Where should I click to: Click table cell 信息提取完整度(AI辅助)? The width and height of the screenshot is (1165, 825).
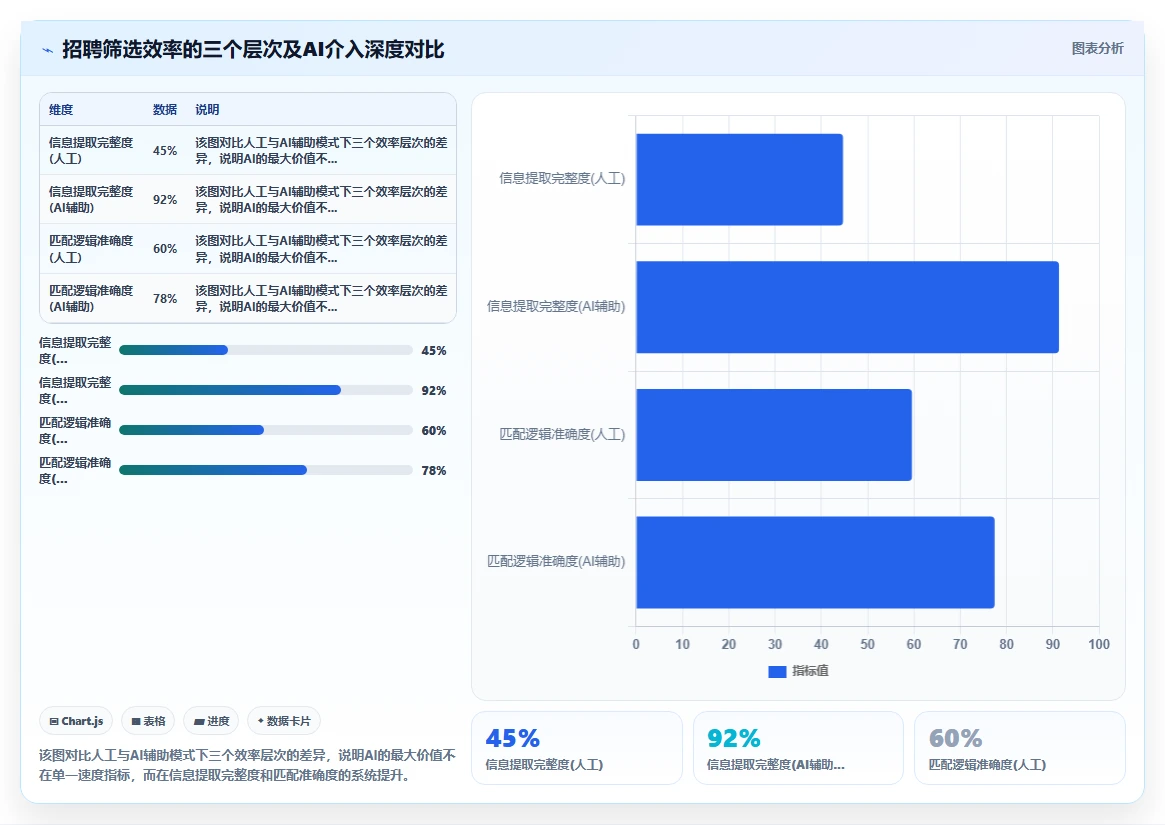coord(91,199)
